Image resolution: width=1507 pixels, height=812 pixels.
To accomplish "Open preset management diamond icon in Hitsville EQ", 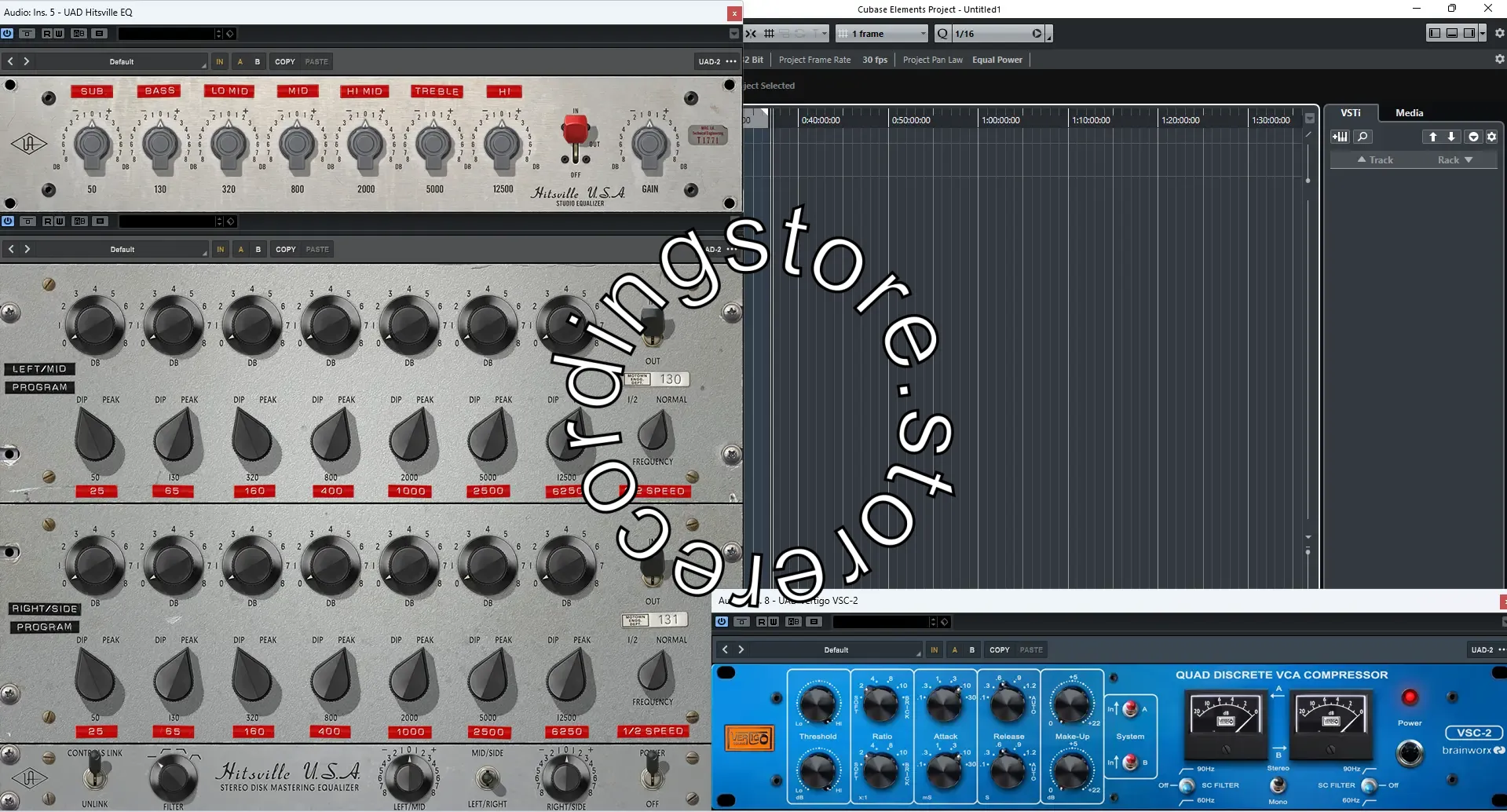I will tap(230, 33).
